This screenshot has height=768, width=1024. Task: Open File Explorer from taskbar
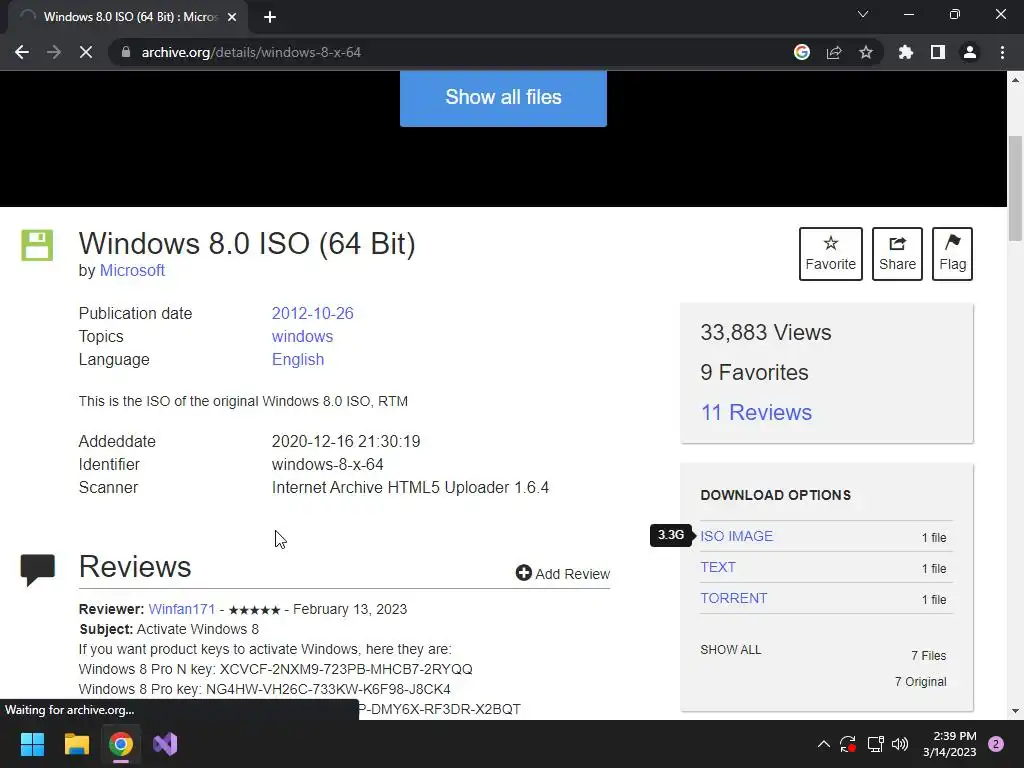coord(76,744)
